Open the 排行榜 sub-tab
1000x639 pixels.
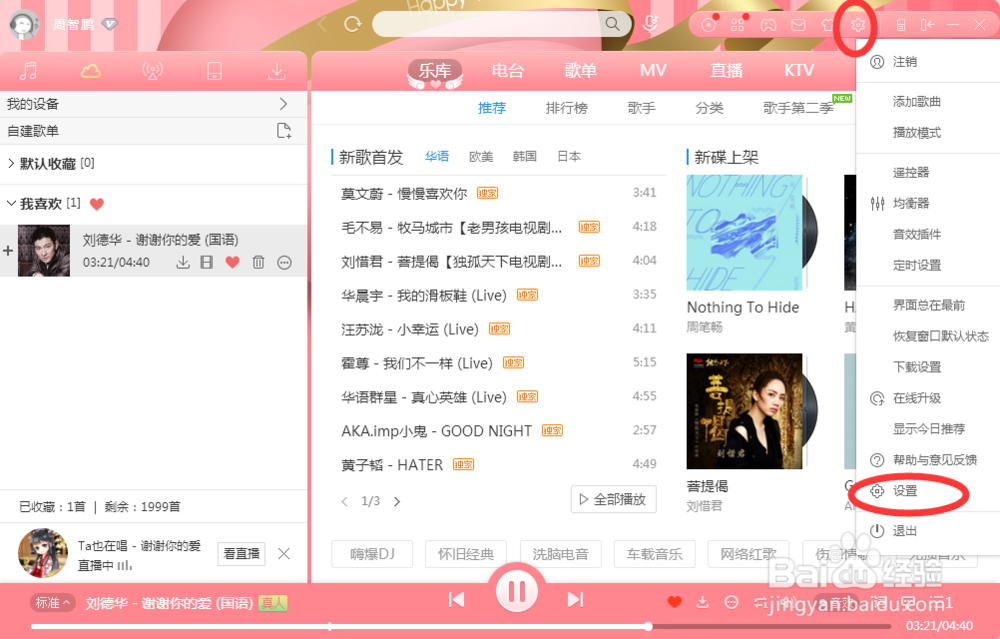(x=566, y=108)
